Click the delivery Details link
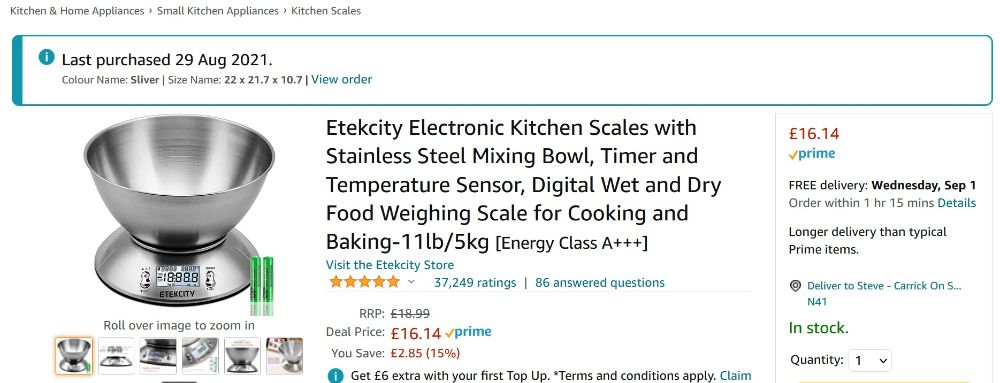 pos(956,203)
